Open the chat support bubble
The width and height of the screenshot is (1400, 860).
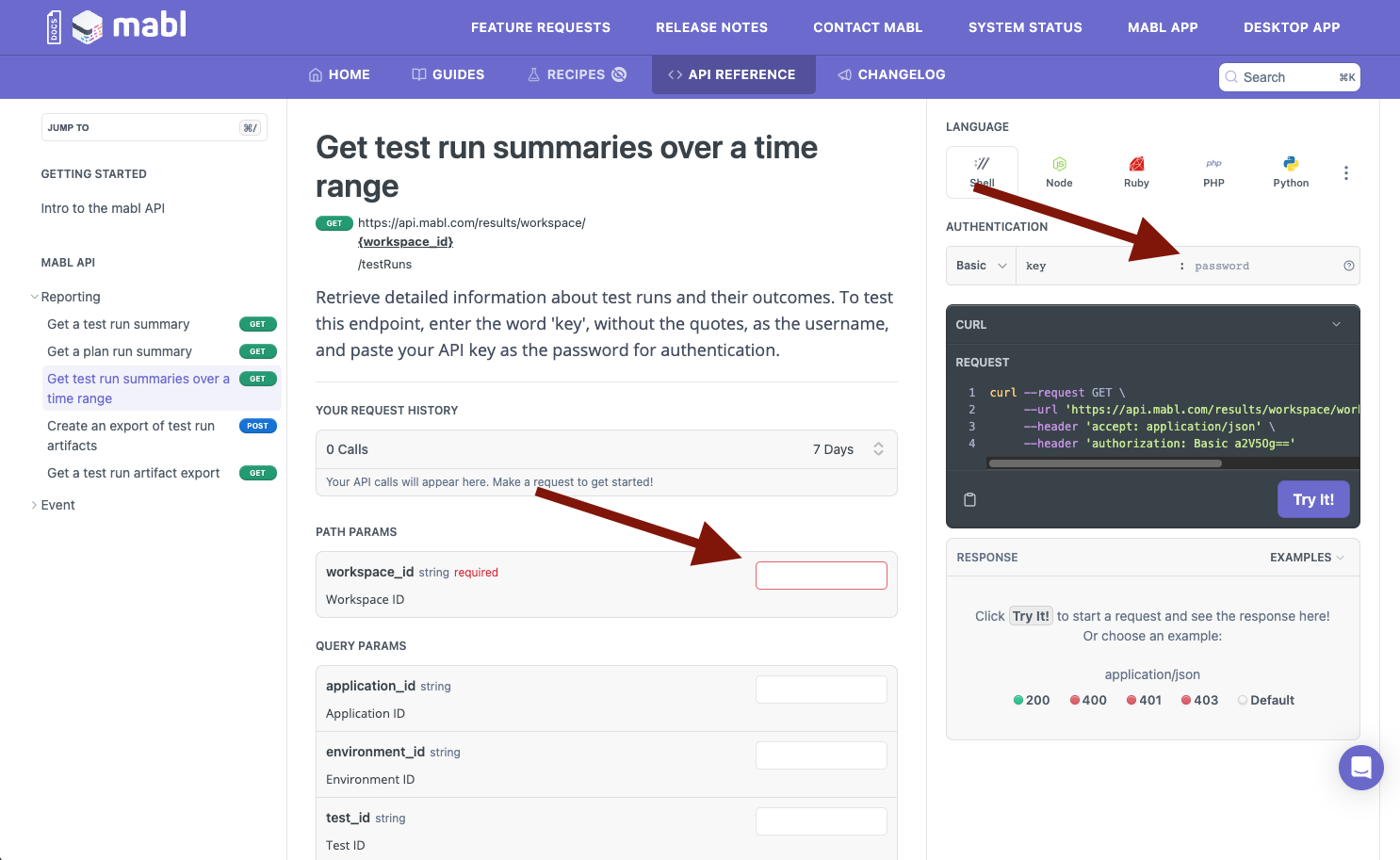pyautogui.click(x=1360, y=767)
